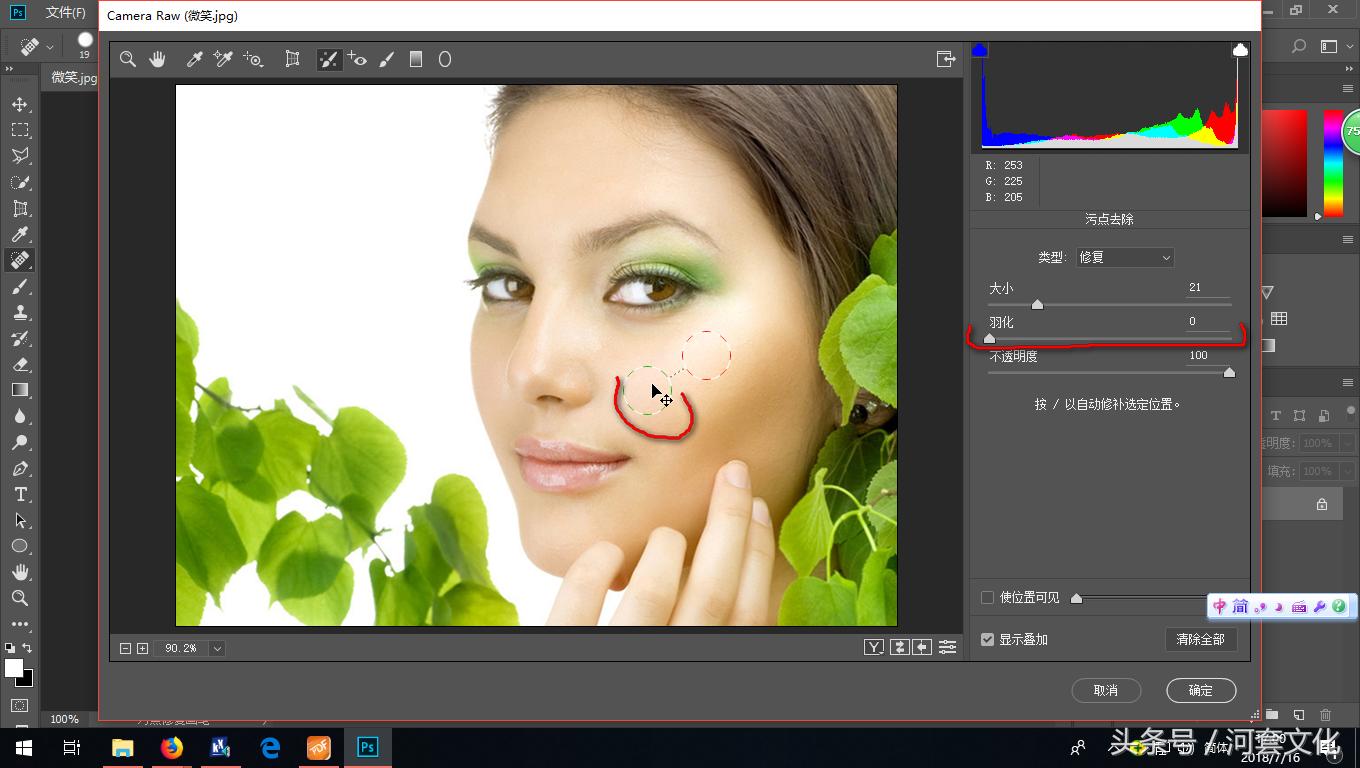
Task: Select the Radial Filter tool
Action: 444,59
